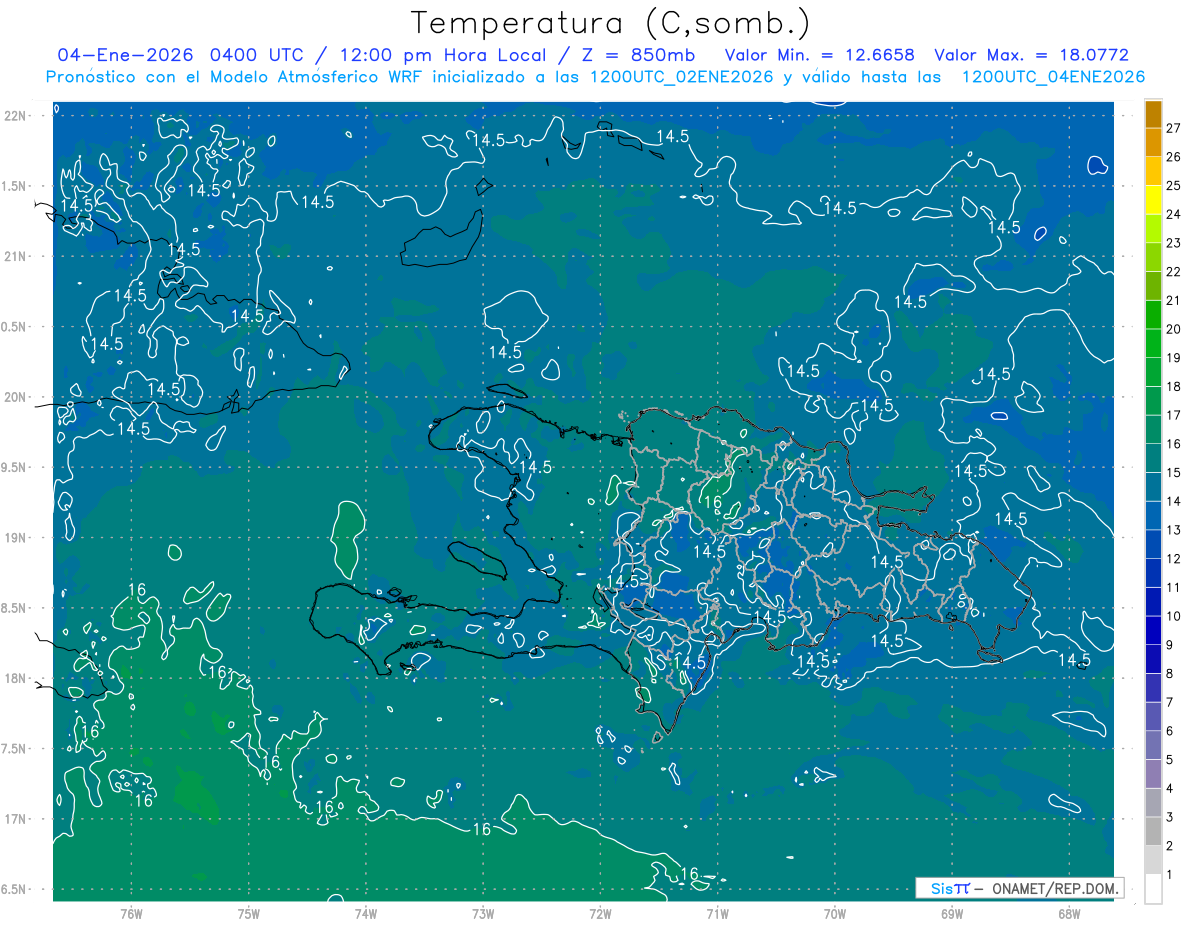Click legend value "2" on color scale

coord(1169,846)
